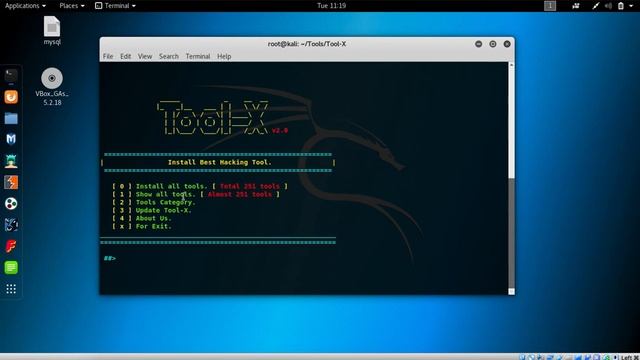Click the screen recorder camera tray icon

(576, 6)
